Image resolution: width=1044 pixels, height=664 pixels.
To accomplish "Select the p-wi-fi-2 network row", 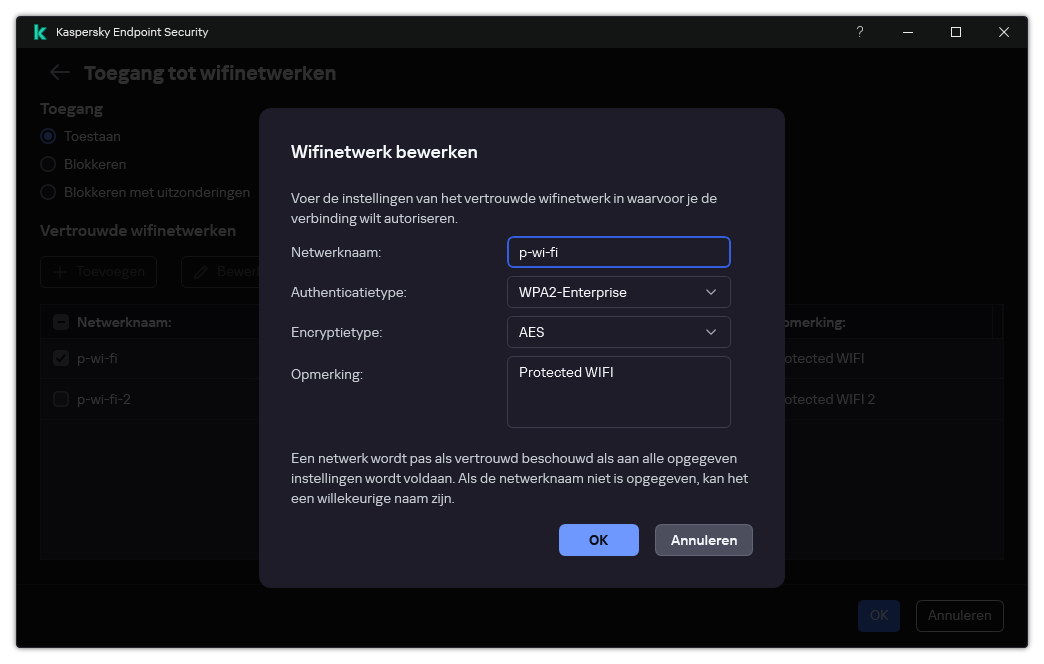I will click(x=150, y=398).
